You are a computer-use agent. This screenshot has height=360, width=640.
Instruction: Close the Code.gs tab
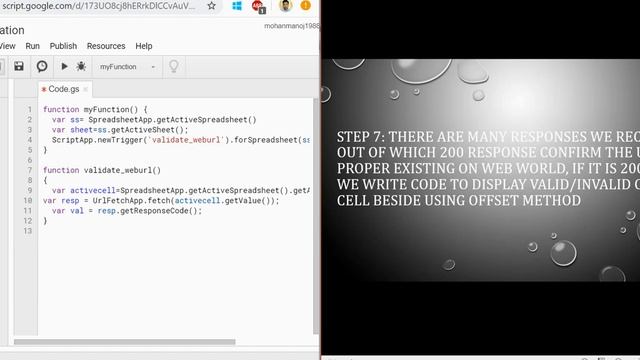tap(85, 89)
